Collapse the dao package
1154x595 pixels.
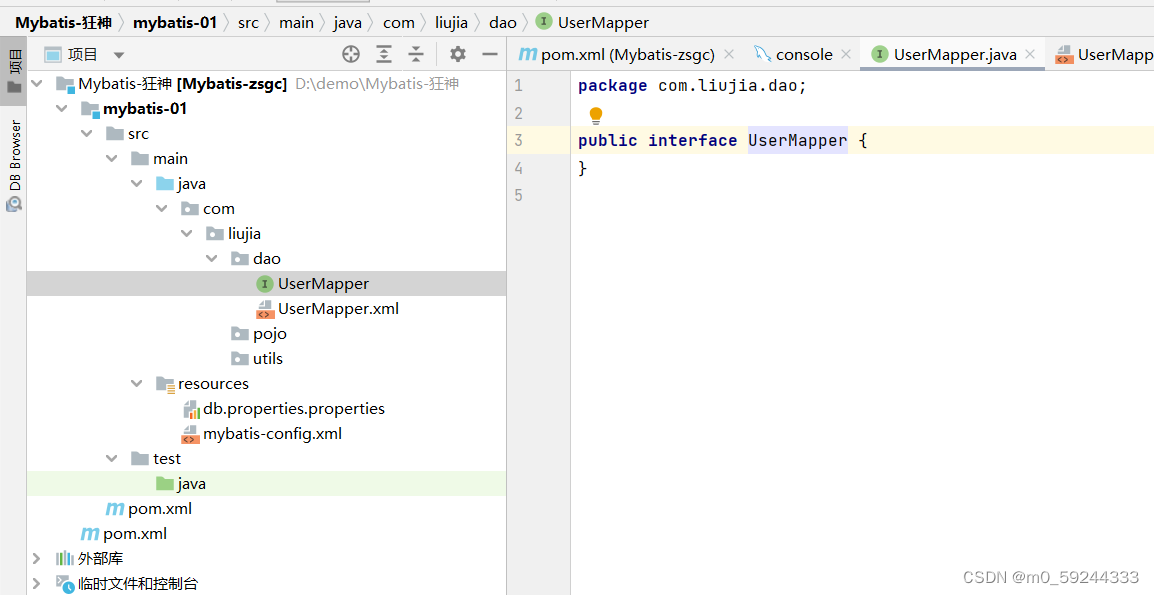point(212,258)
